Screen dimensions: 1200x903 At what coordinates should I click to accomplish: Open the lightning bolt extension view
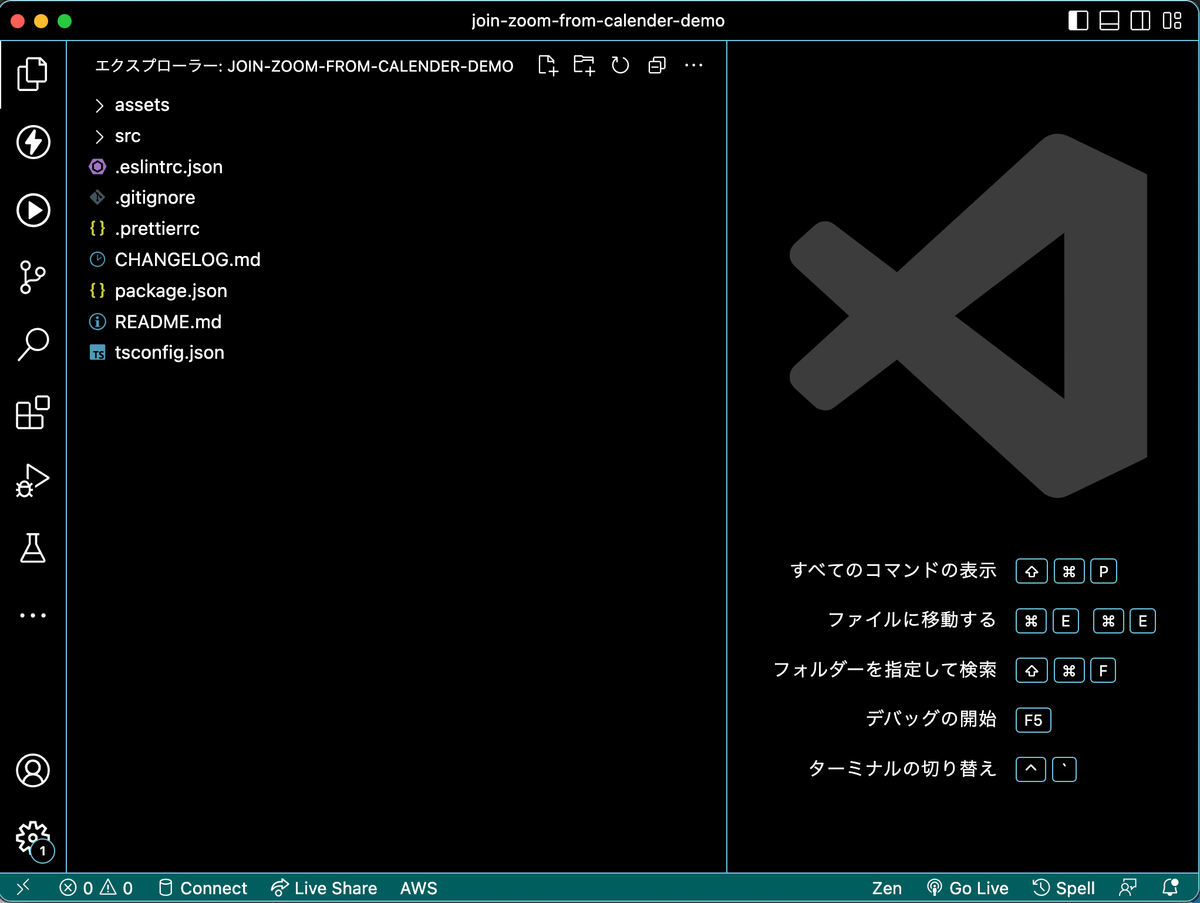pos(33,142)
